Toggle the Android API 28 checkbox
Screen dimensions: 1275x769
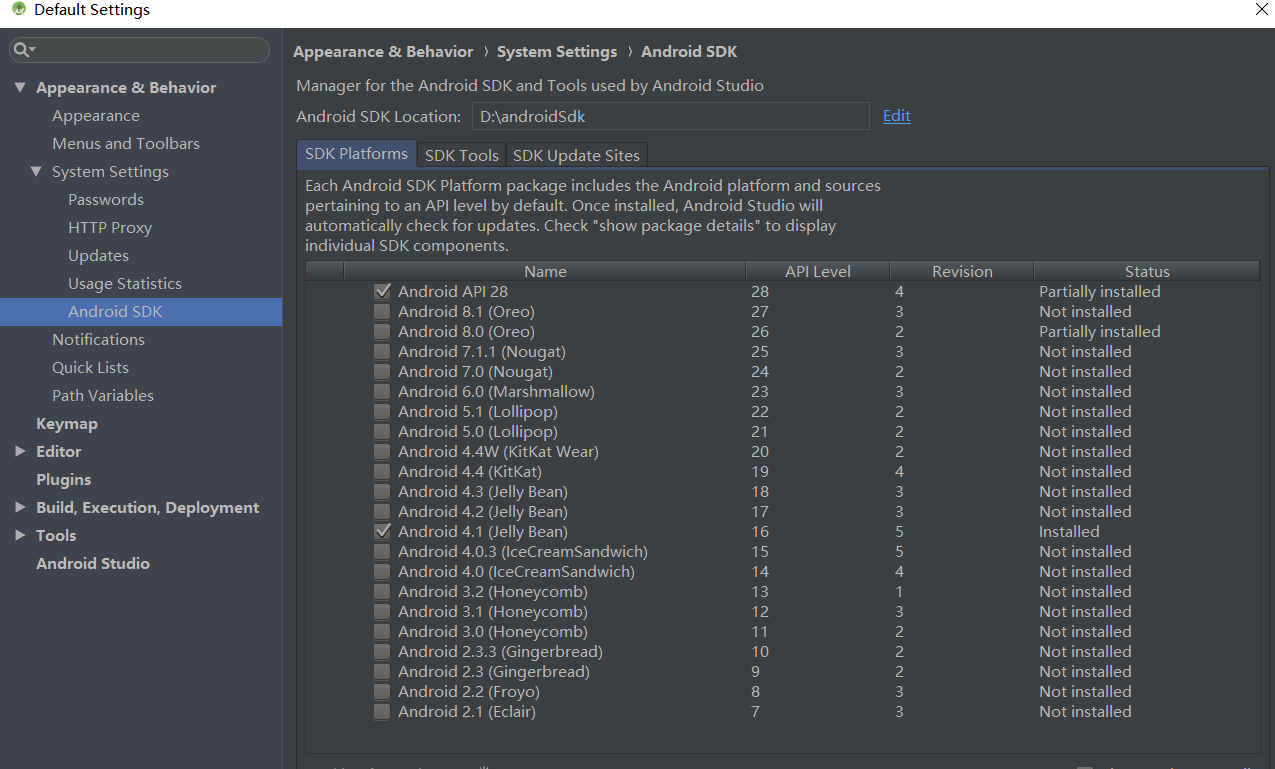point(381,292)
